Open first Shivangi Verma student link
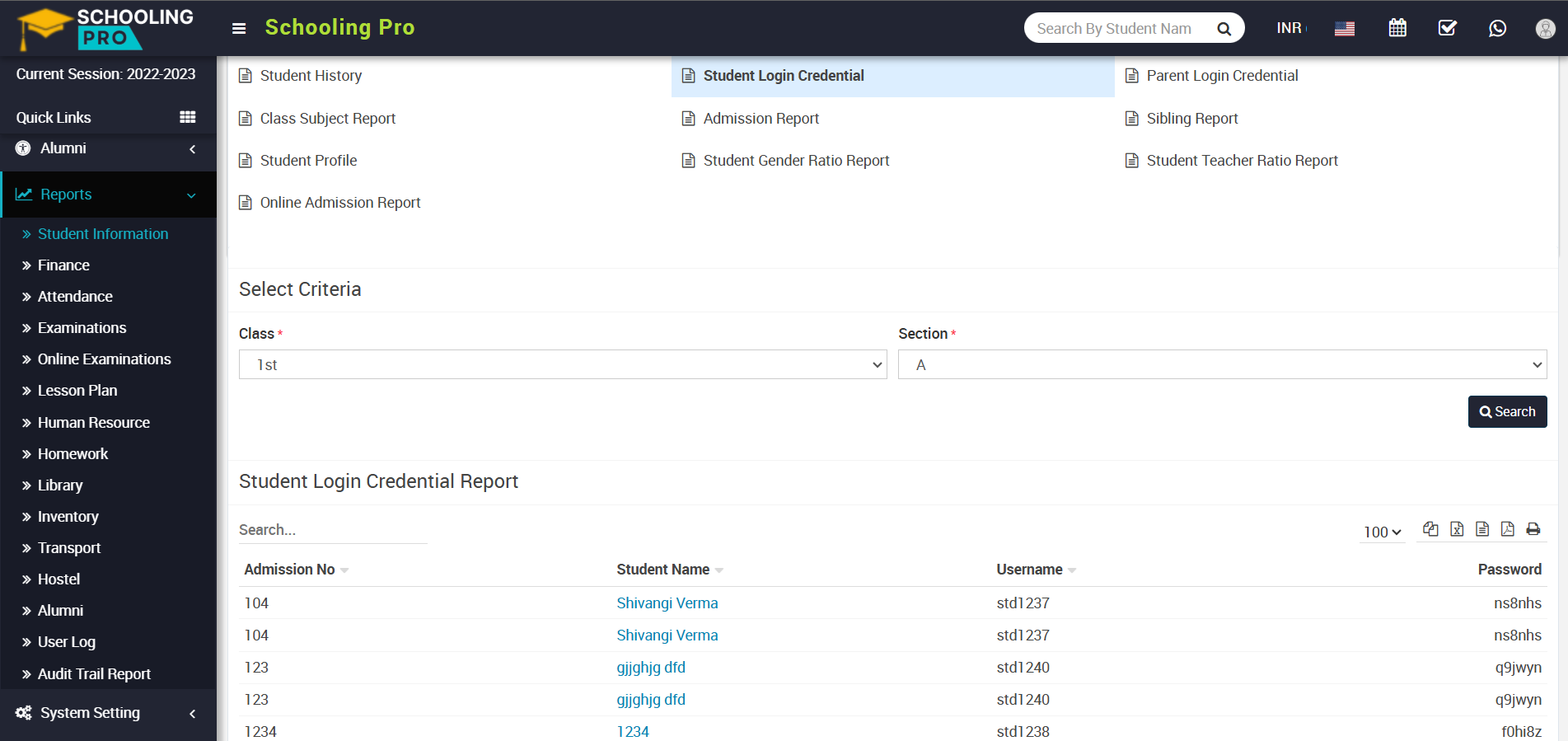1568x741 pixels. (x=667, y=603)
